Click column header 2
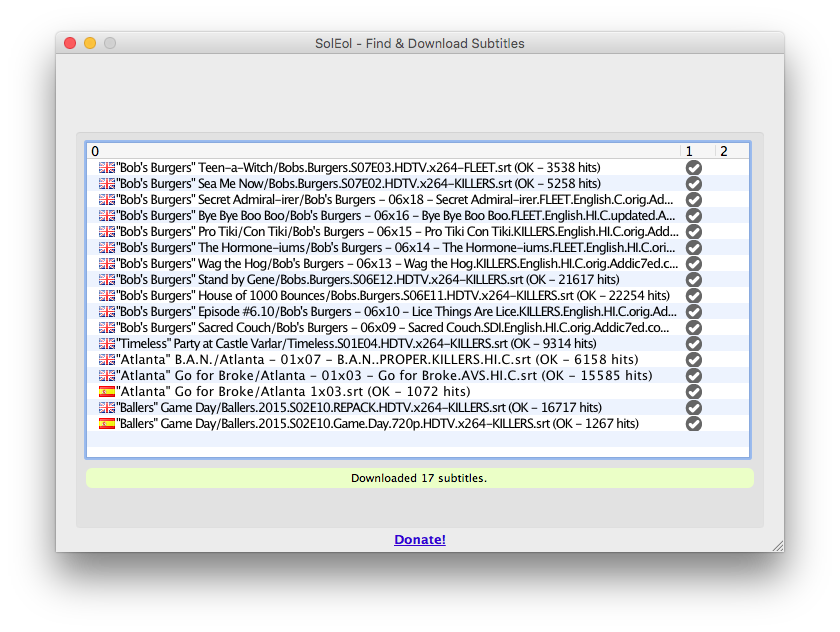 [732, 151]
